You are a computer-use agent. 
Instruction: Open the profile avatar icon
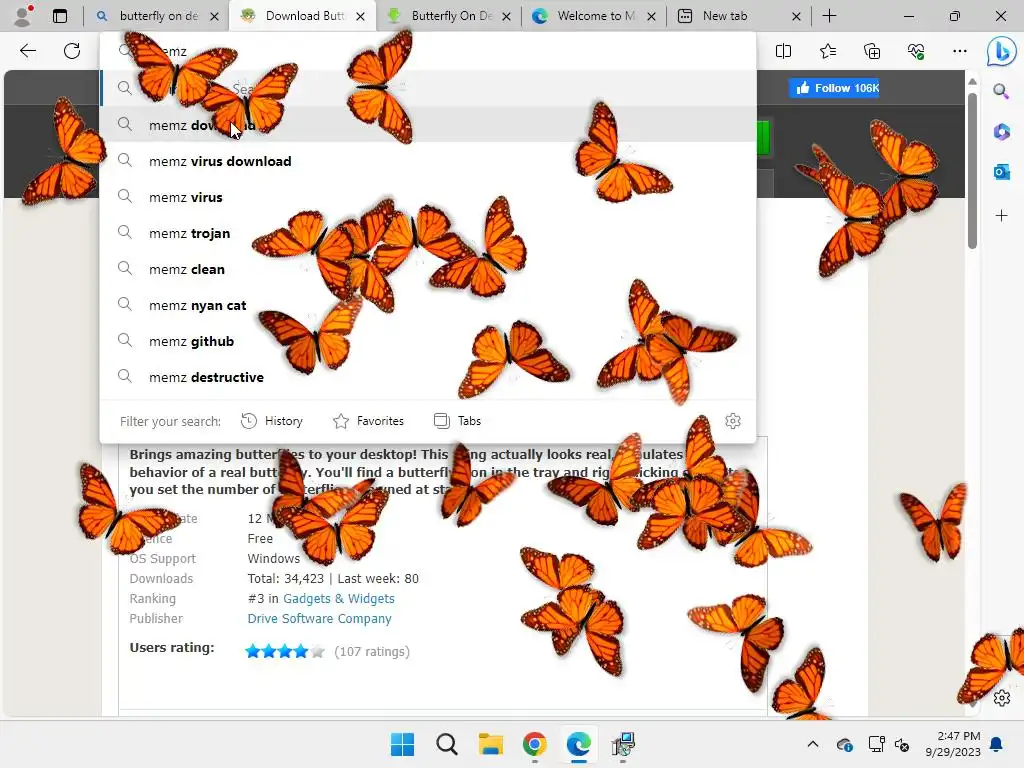tap(22, 16)
